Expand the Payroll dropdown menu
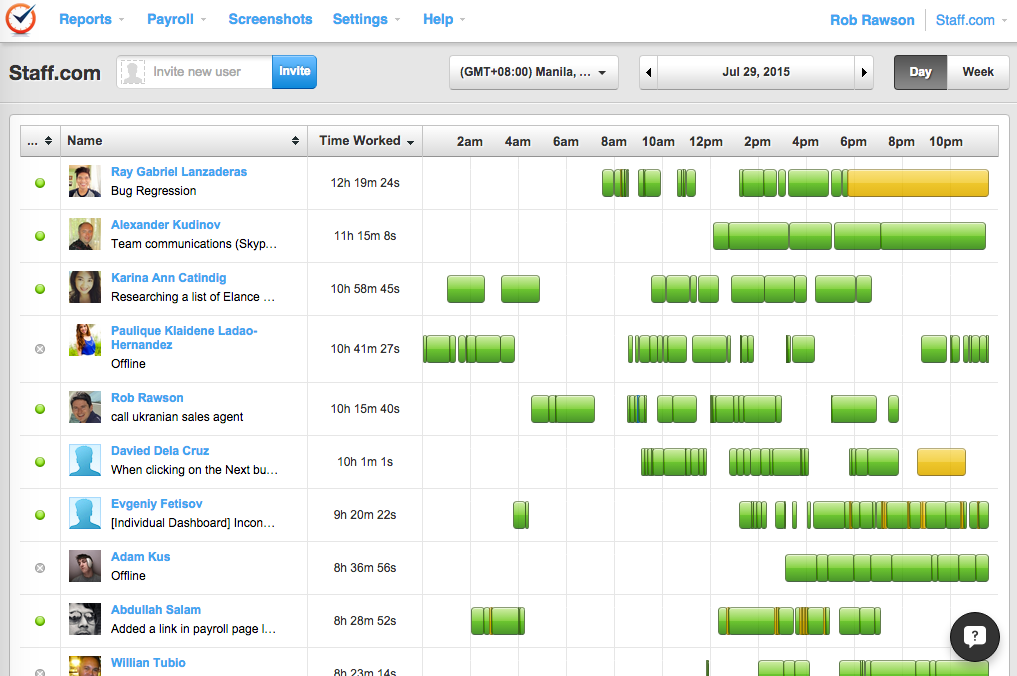1017x676 pixels. tap(176, 19)
